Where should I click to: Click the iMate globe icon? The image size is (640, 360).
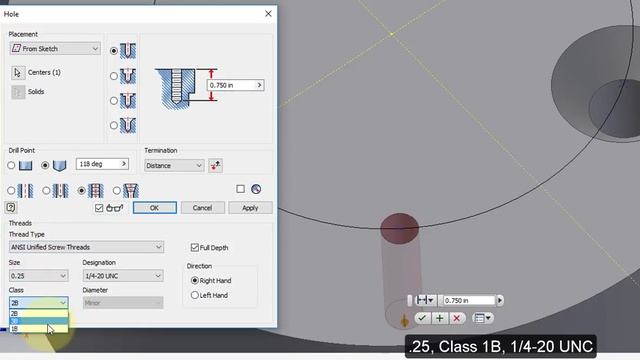(x=256, y=189)
